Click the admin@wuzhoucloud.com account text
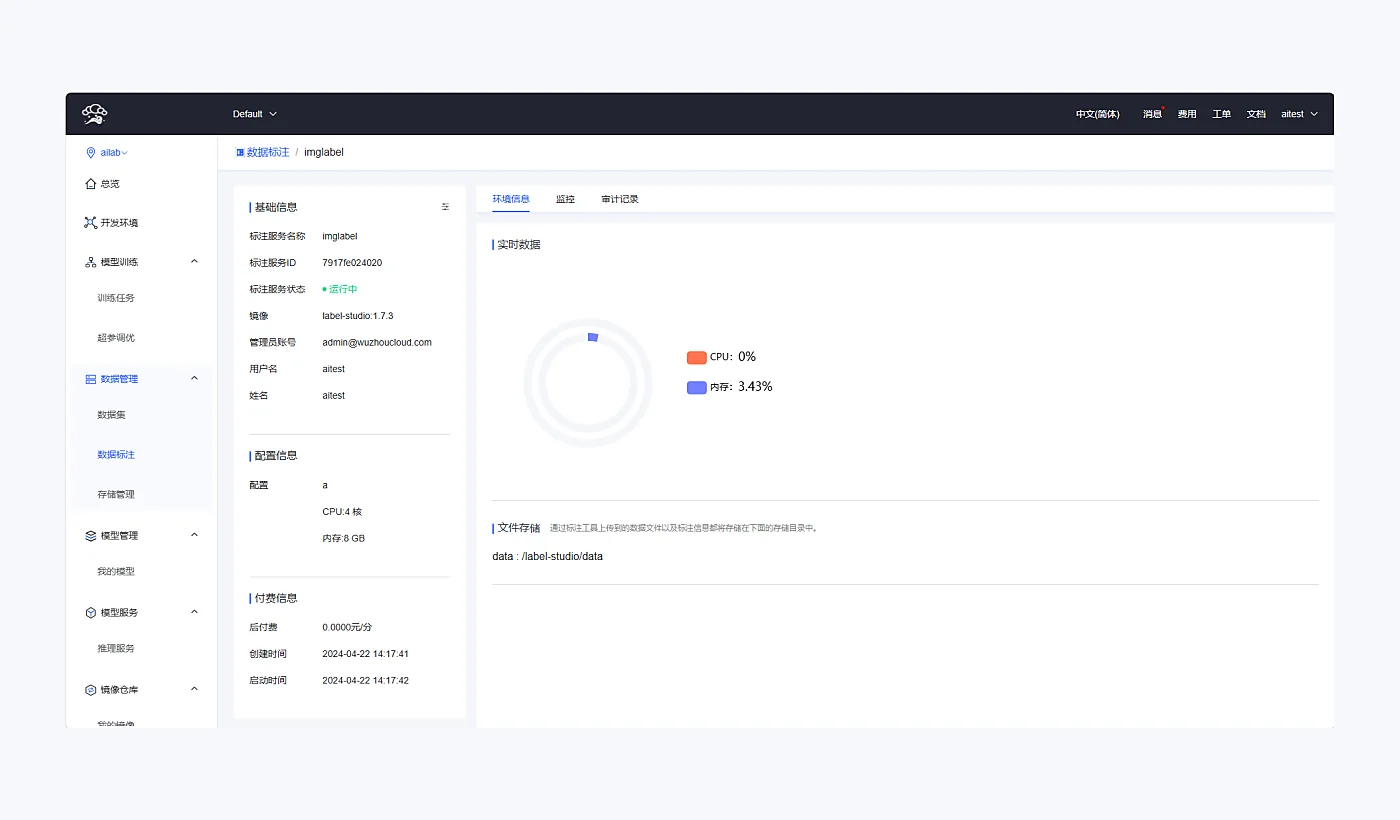This screenshot has width=1400, height=820. click(377, 342)
